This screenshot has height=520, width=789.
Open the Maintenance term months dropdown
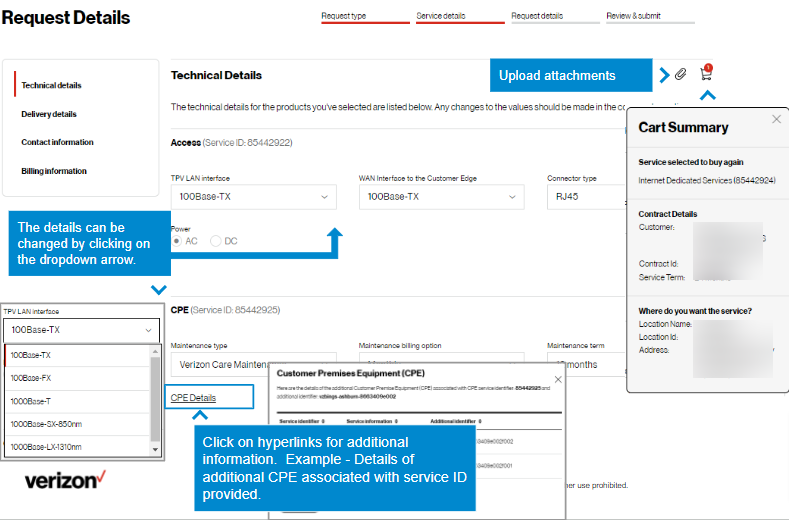587,364
